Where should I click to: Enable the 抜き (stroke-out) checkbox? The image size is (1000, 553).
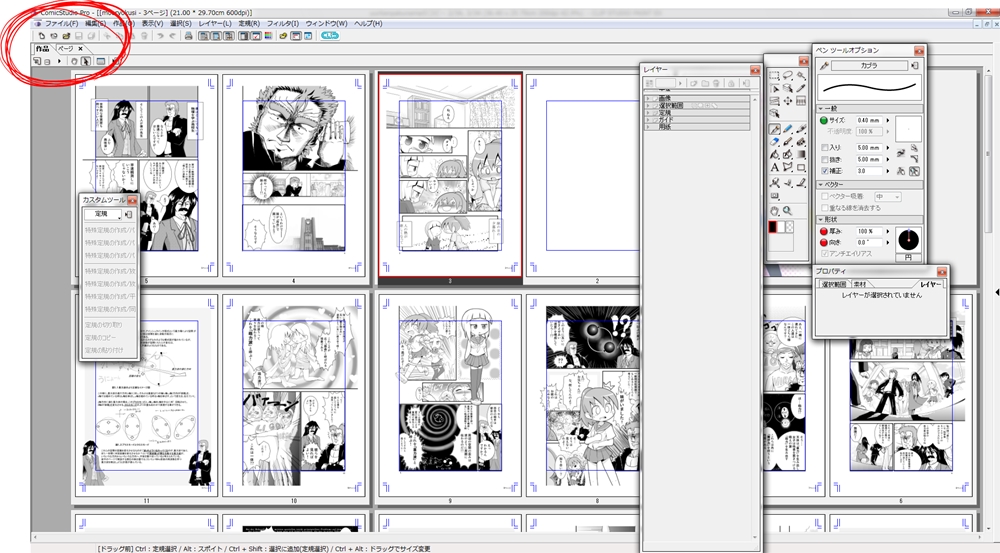[x=825, y=159]
